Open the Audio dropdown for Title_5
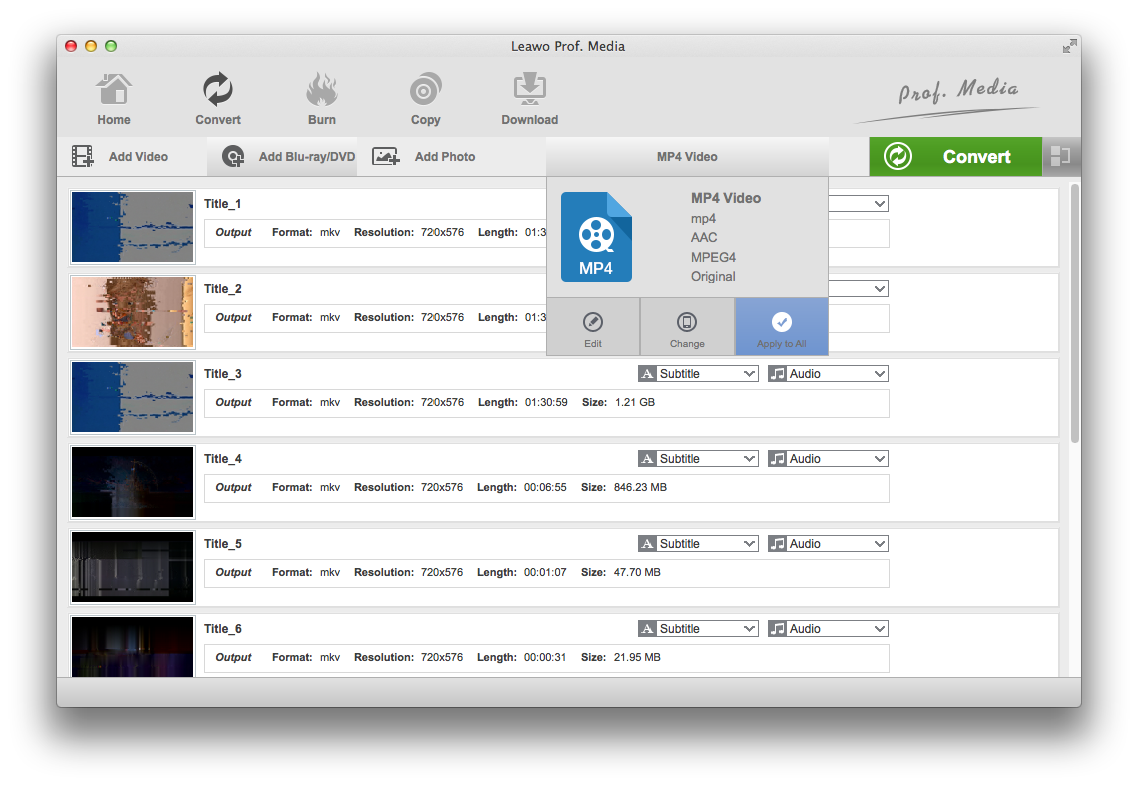 [x=828, y=544]
